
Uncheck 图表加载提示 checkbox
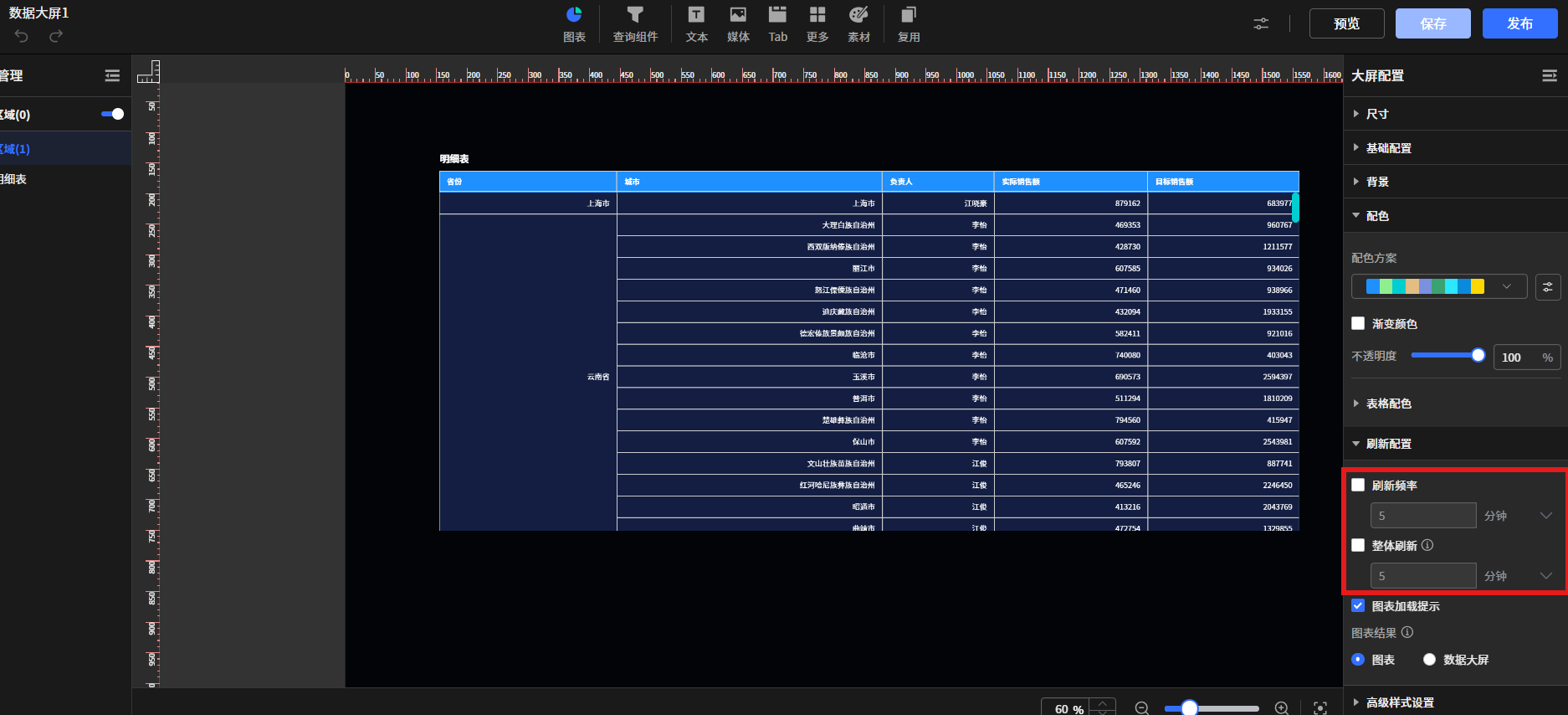coord(1358,605)
